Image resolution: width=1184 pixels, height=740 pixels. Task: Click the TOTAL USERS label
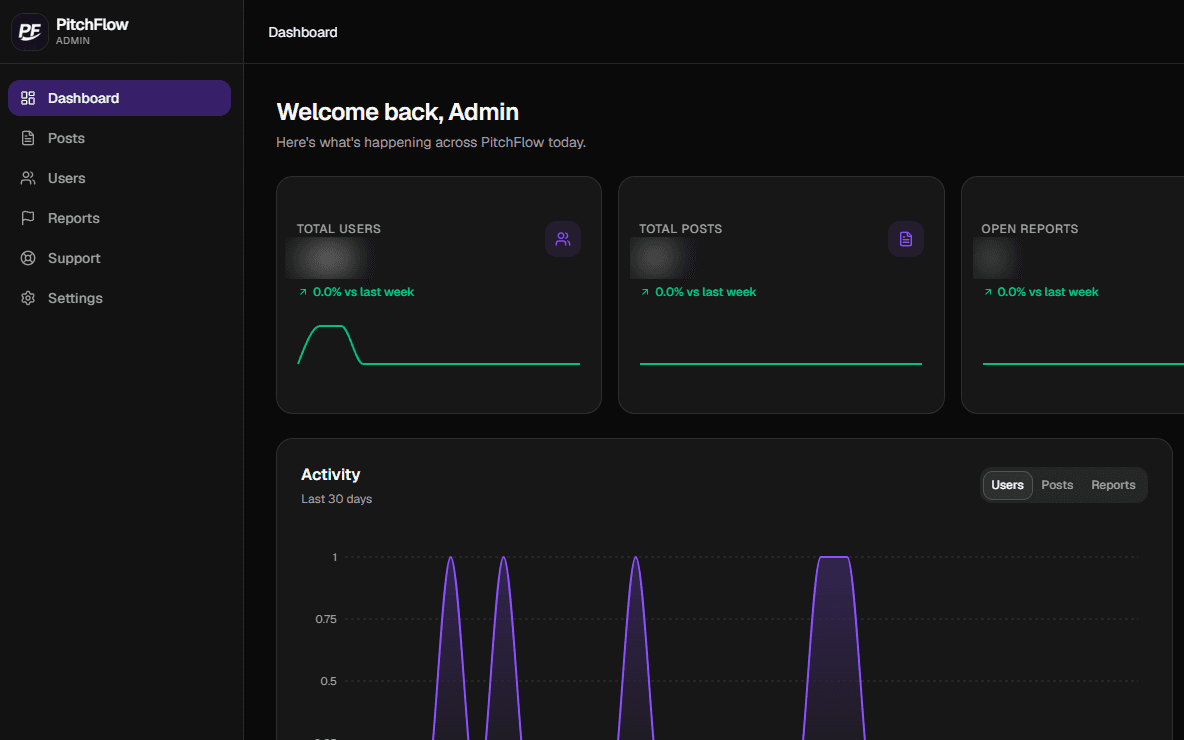(338, 229)
